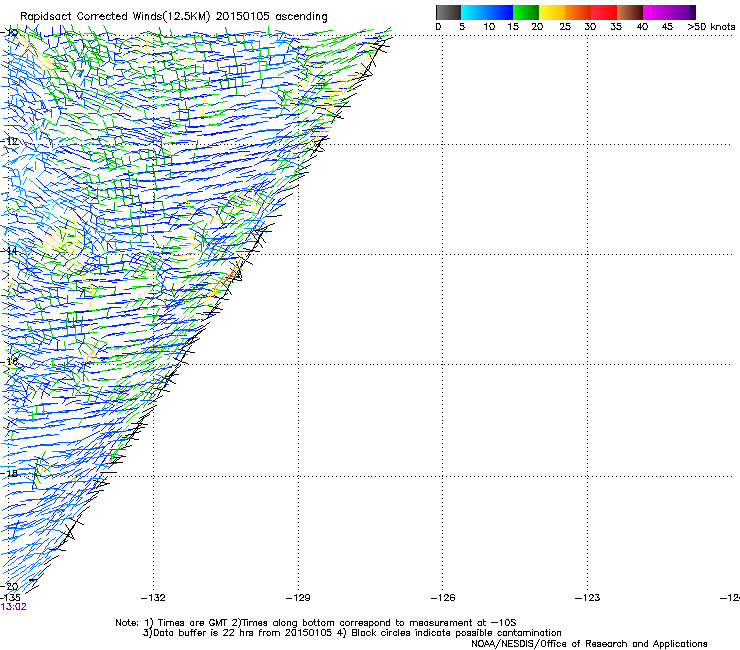Viewport: 740px width, 650px height.
Task: Click the -18 latitude axis label
Action: click(x=10, y=473)
